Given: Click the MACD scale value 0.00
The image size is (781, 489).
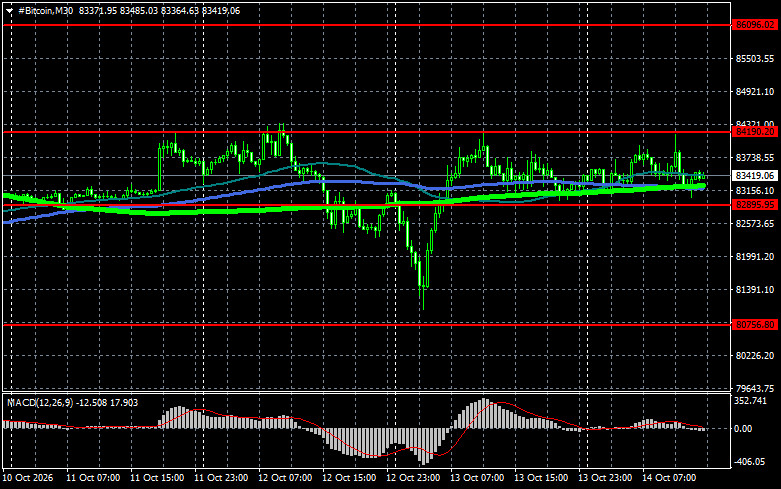Looking at the screenshot, I should pyautogui.click(x=743, y=429).
